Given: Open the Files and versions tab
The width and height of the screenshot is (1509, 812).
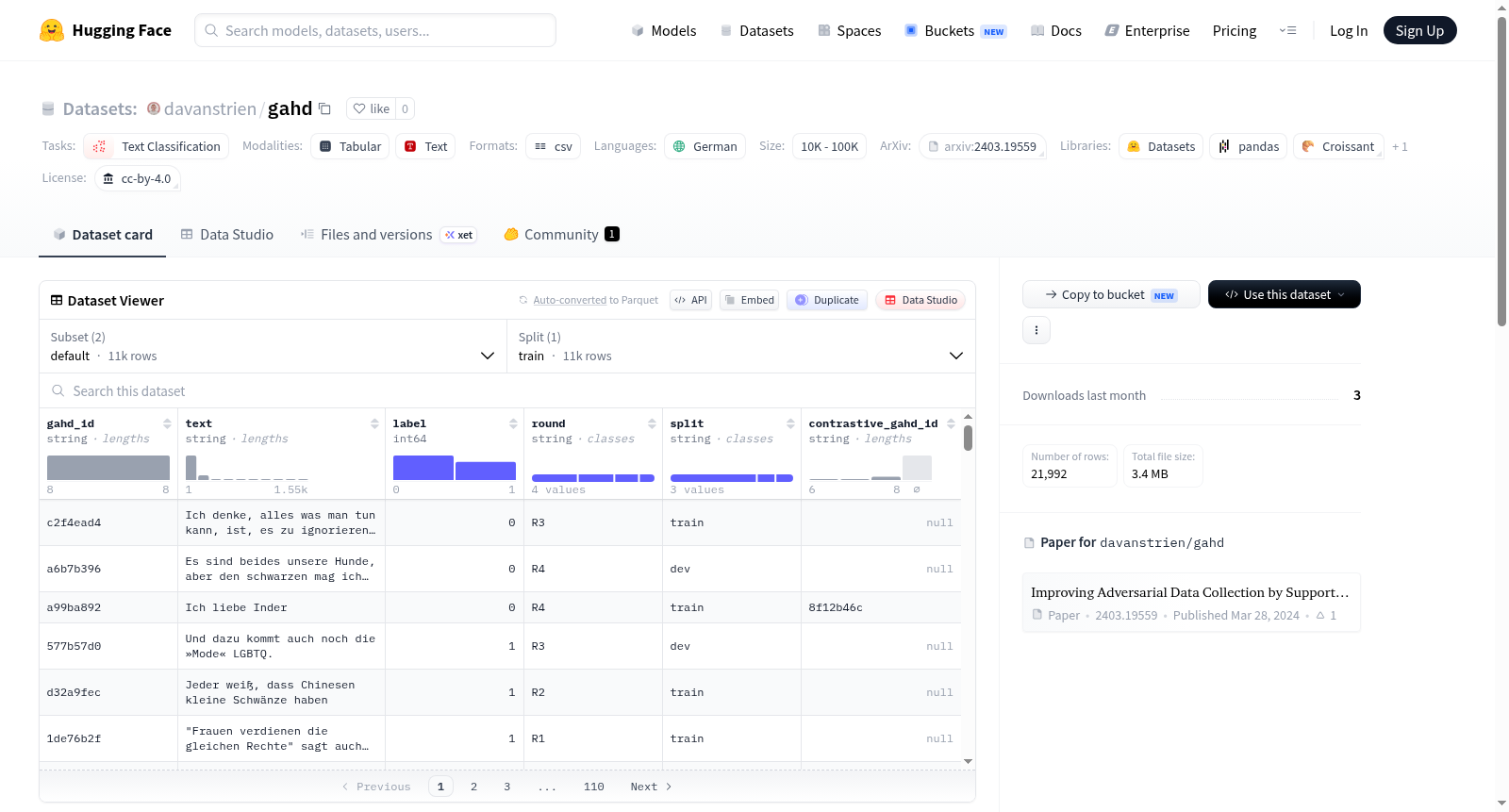Looking at the screenshot, I should (x=389, y=235).
